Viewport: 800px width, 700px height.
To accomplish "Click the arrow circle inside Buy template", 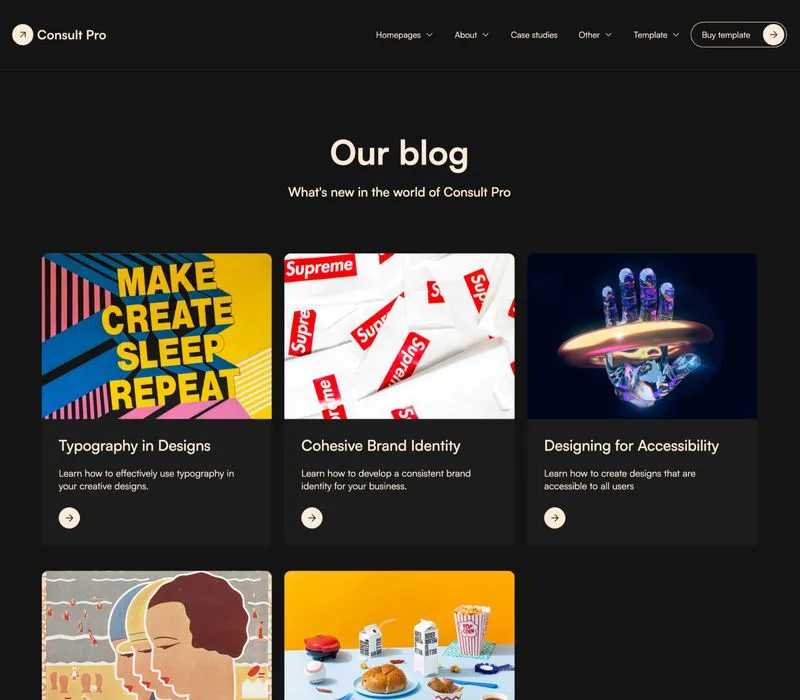I will 773,35.
